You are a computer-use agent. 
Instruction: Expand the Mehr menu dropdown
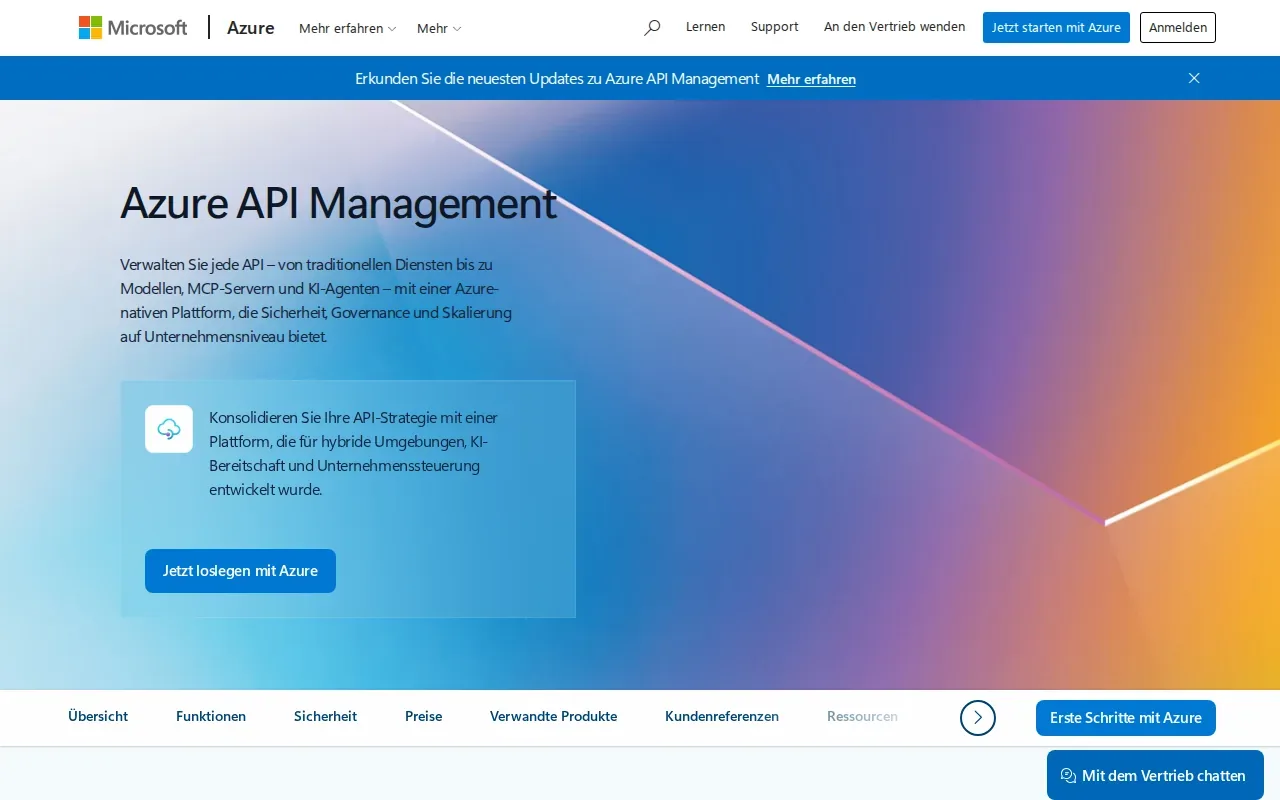click(439, 28)
